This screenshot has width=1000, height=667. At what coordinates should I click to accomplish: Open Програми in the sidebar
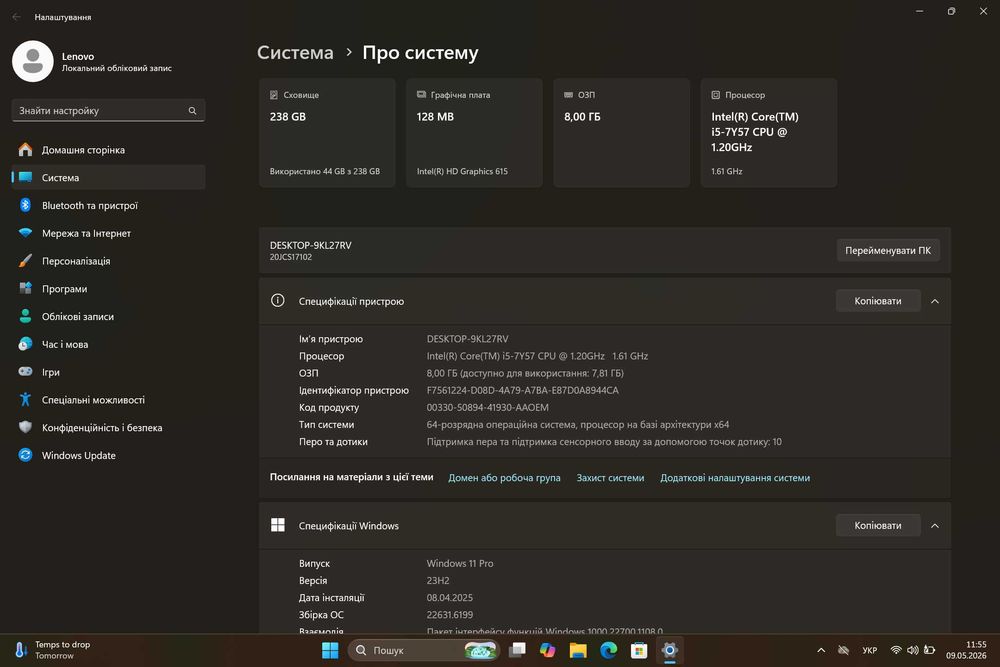[108, 288]
